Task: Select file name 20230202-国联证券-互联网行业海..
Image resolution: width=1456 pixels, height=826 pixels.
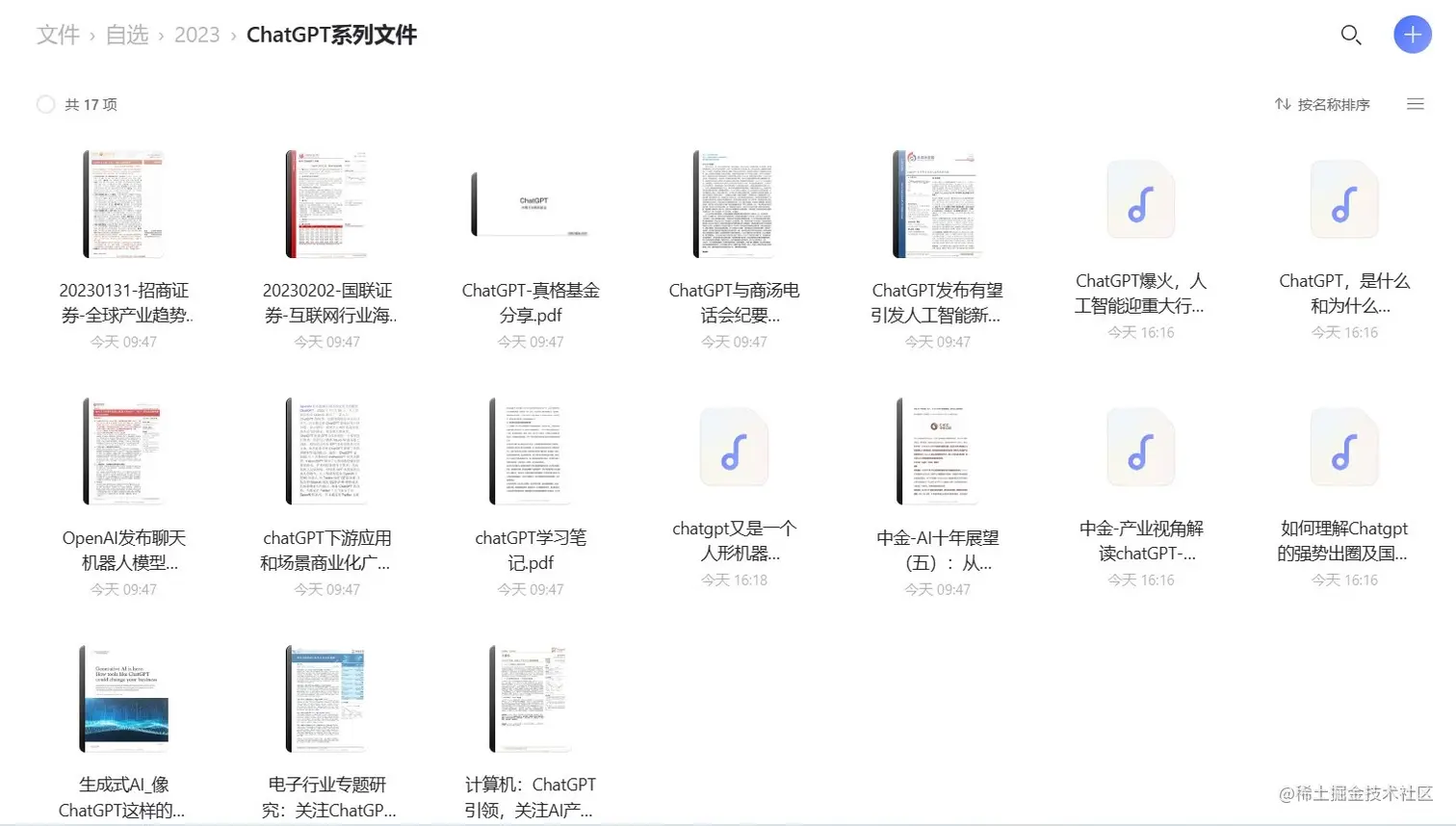Action: [x=327, y=302]
